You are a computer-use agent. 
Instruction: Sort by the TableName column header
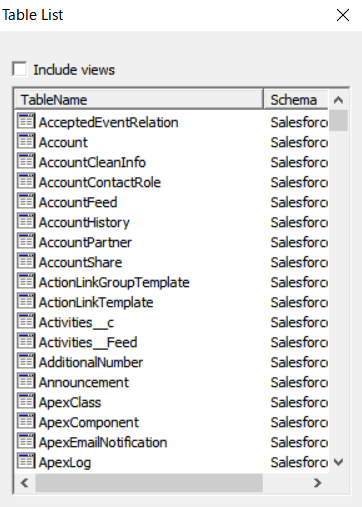[139, 100]
